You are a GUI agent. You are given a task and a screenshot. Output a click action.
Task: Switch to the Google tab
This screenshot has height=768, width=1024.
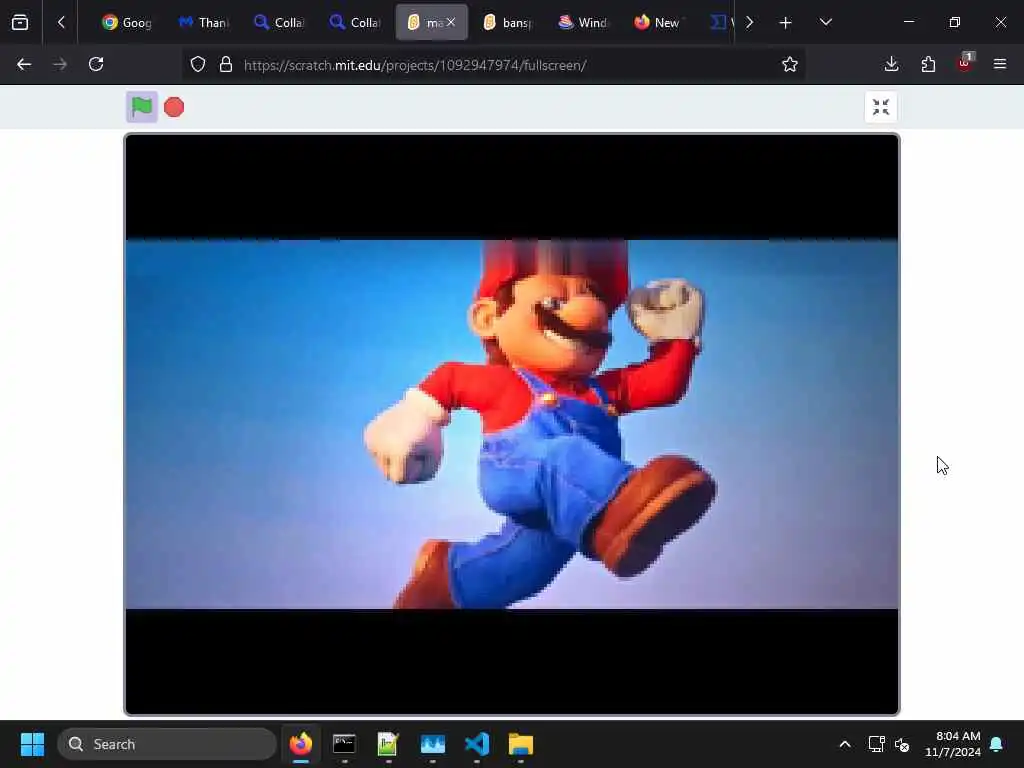[x=127, y=22]
